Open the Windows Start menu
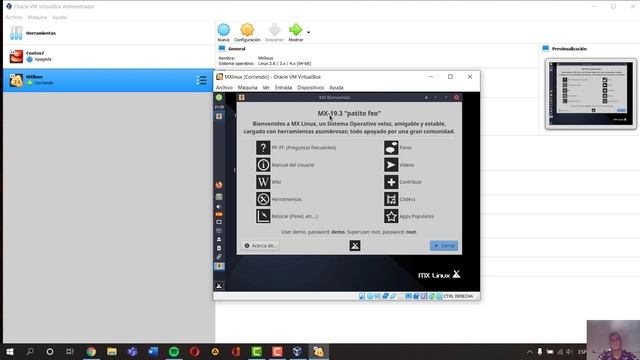The height and width of the screenshot is (360, 640). [10, 351]
